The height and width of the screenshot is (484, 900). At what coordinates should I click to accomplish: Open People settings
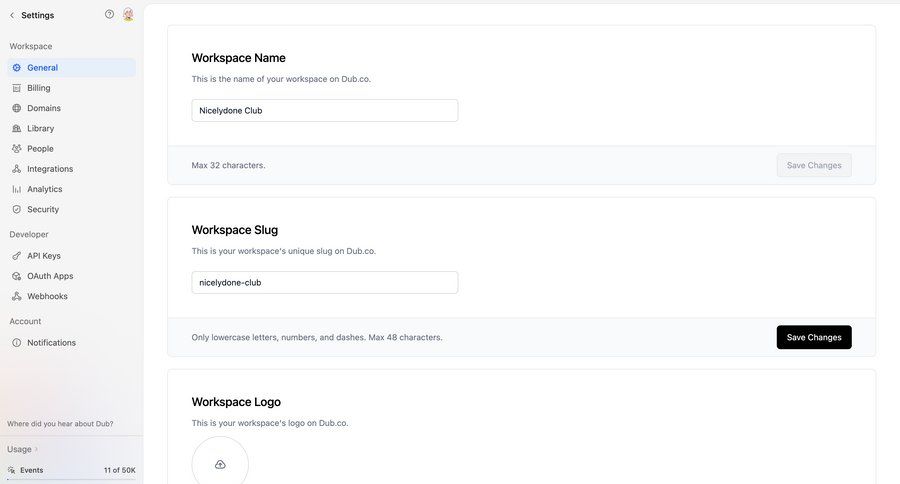click(72, 149)
